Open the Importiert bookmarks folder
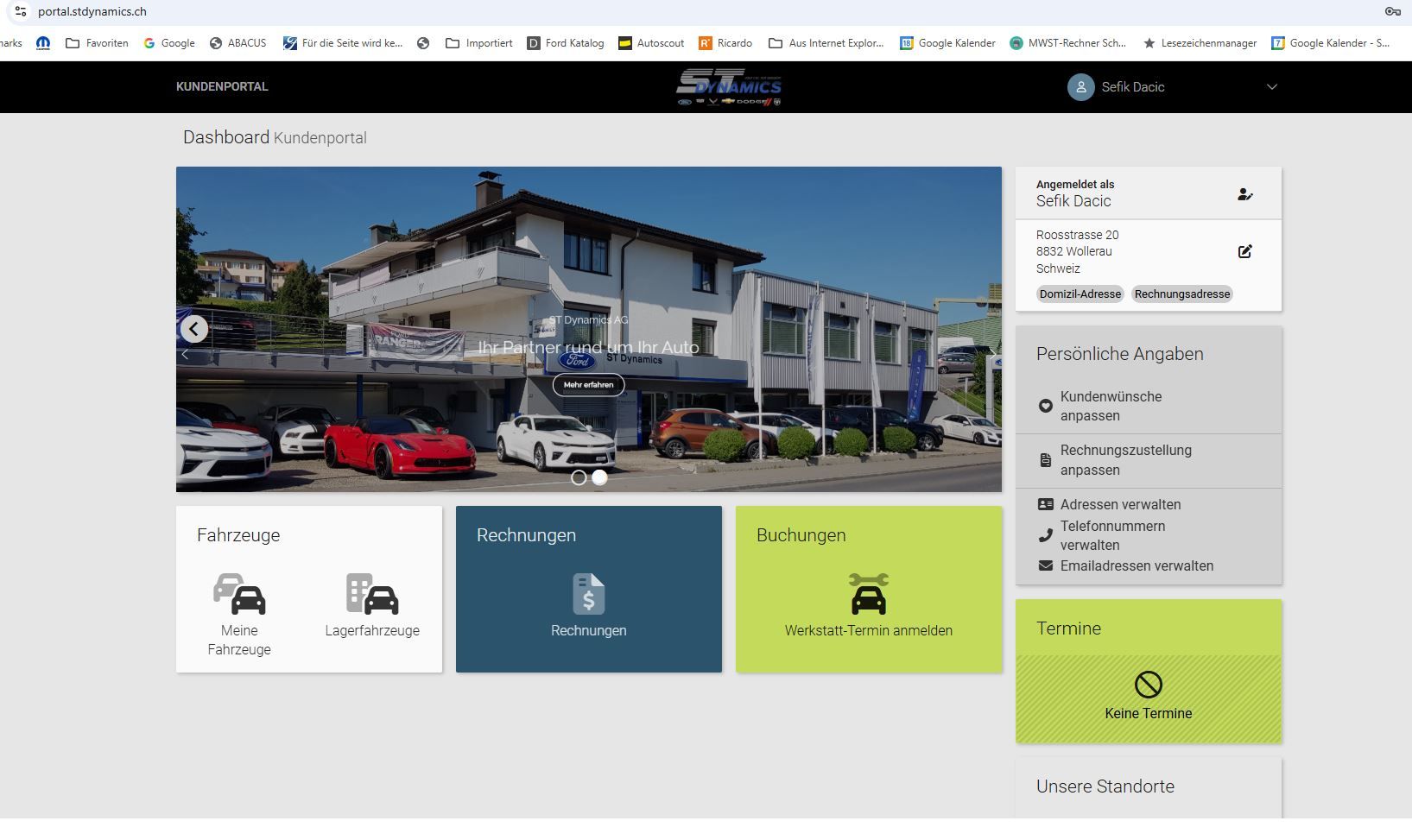The image size is (1412, 840). pos(479,43)
